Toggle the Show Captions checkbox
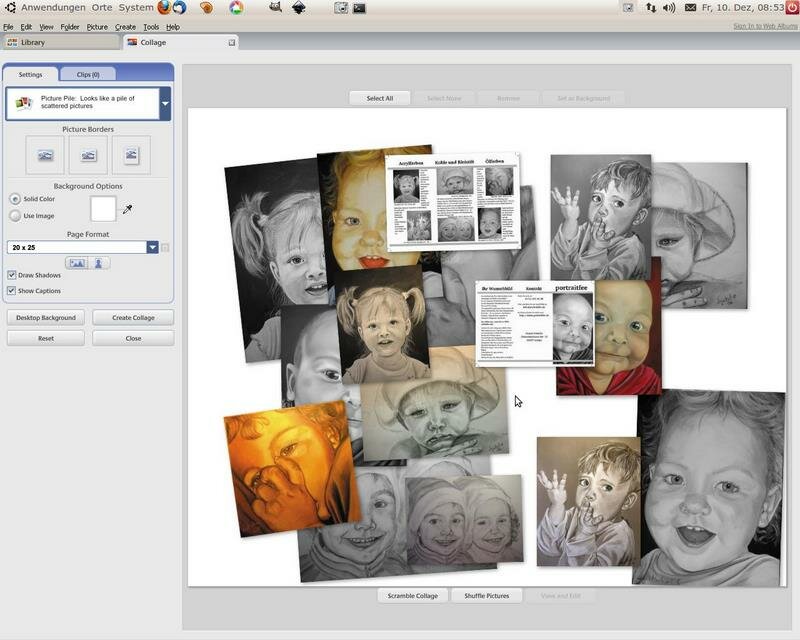The width and height of the screenshot is (800, 640). pos(11,290)
